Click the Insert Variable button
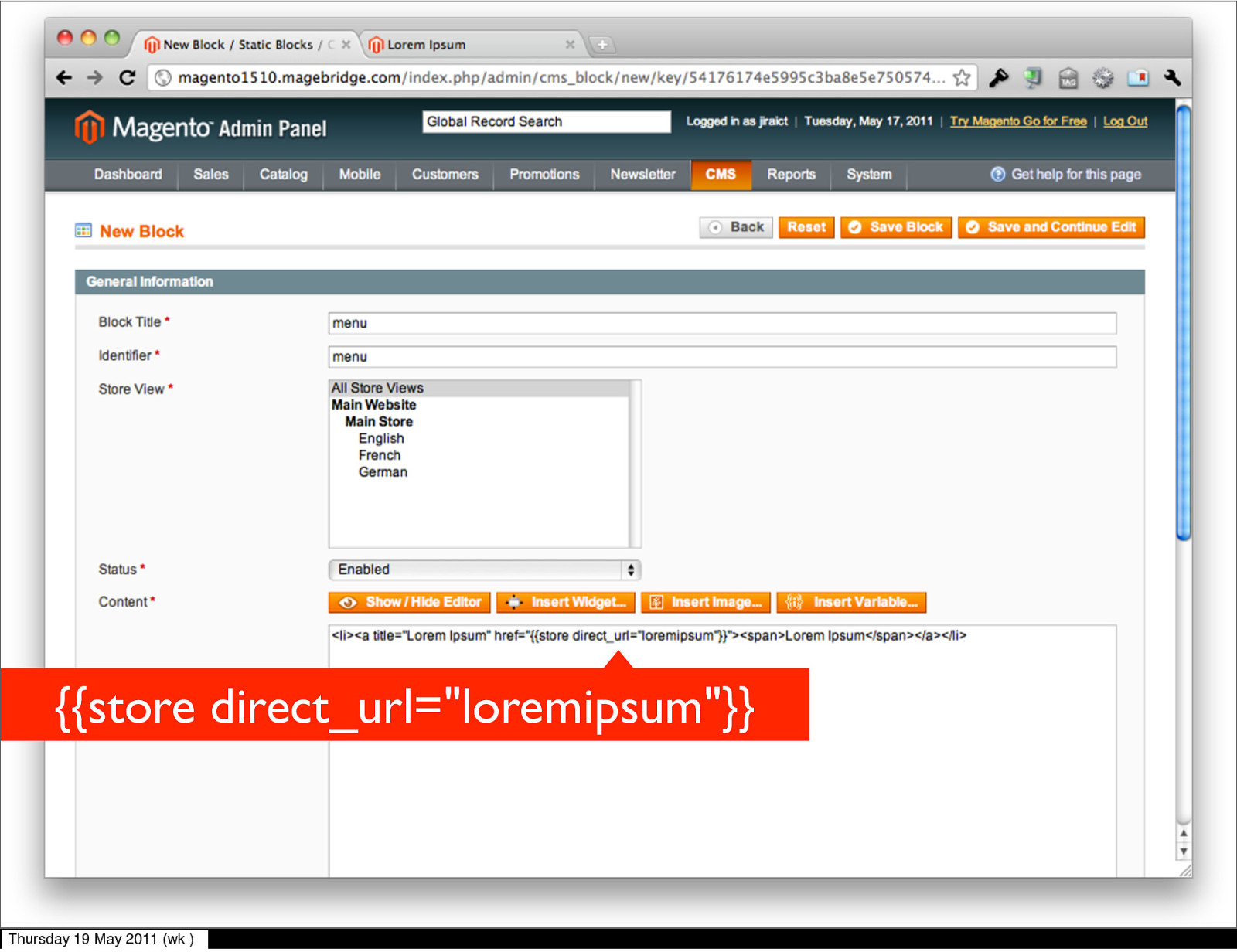Viewport: 1237px width, 952px height. pos(851,602)
